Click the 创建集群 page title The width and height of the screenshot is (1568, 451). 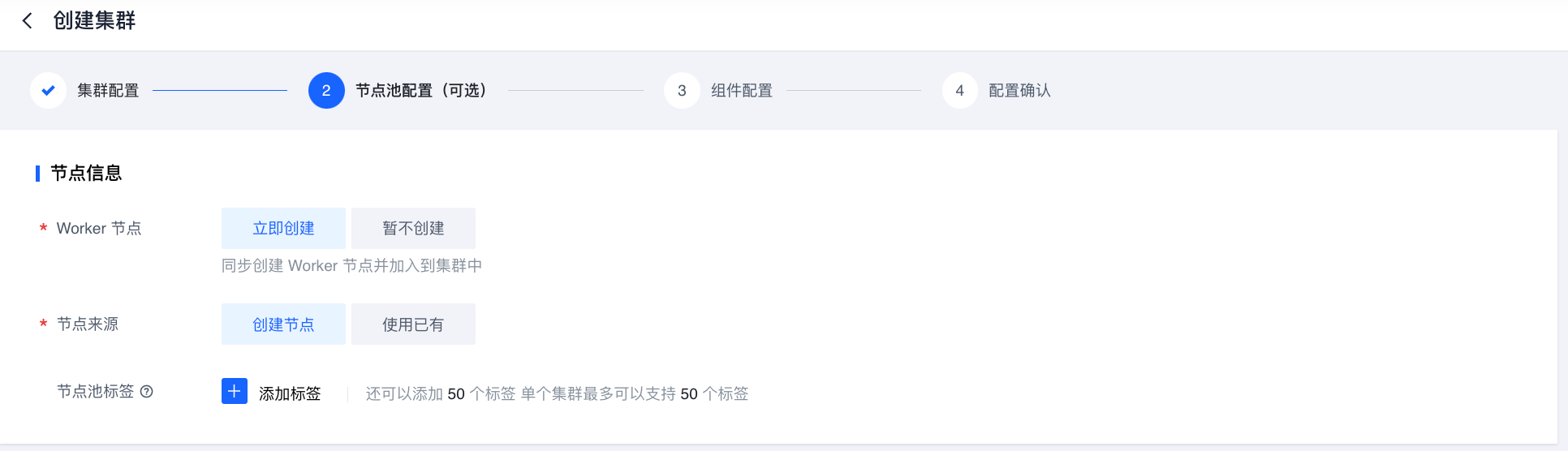(94, 21)
